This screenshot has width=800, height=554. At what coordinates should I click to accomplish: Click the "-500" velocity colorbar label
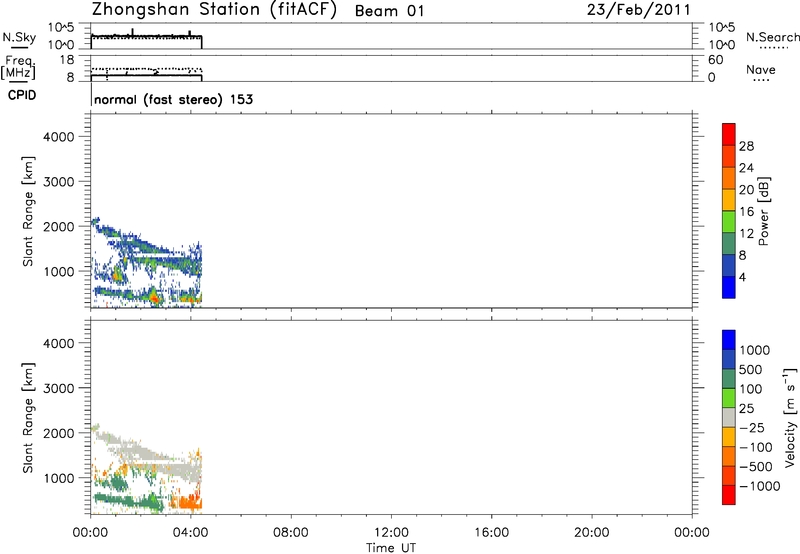point(755,467)
